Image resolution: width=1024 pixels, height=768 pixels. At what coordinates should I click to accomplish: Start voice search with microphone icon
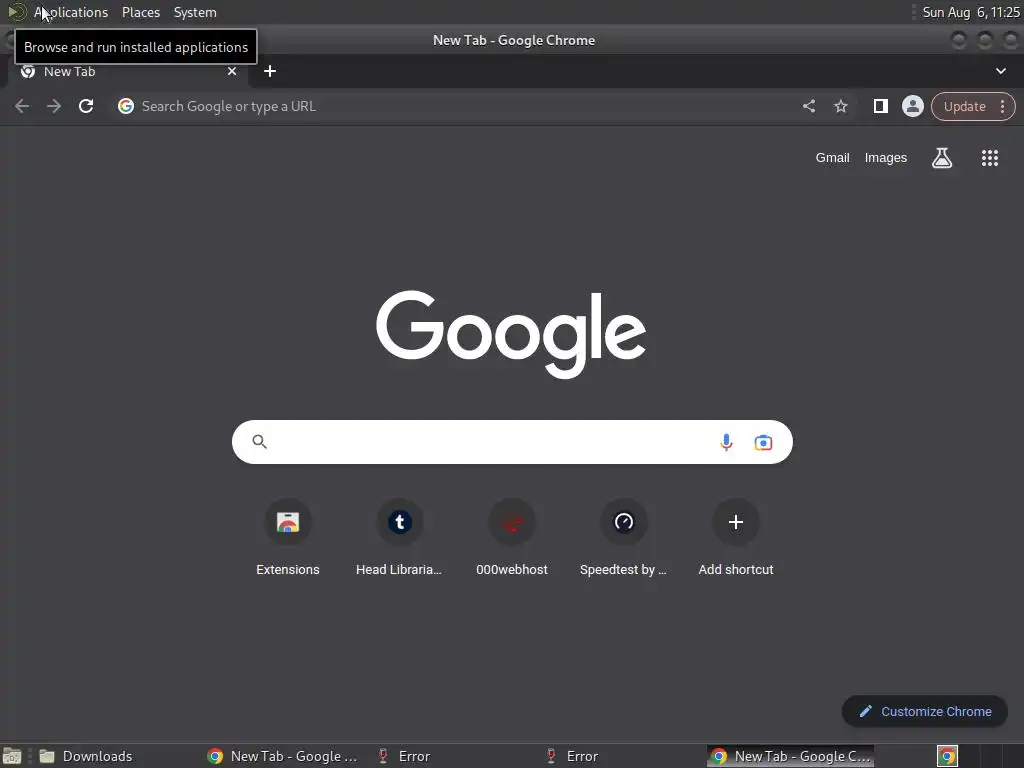click(726, 442)
